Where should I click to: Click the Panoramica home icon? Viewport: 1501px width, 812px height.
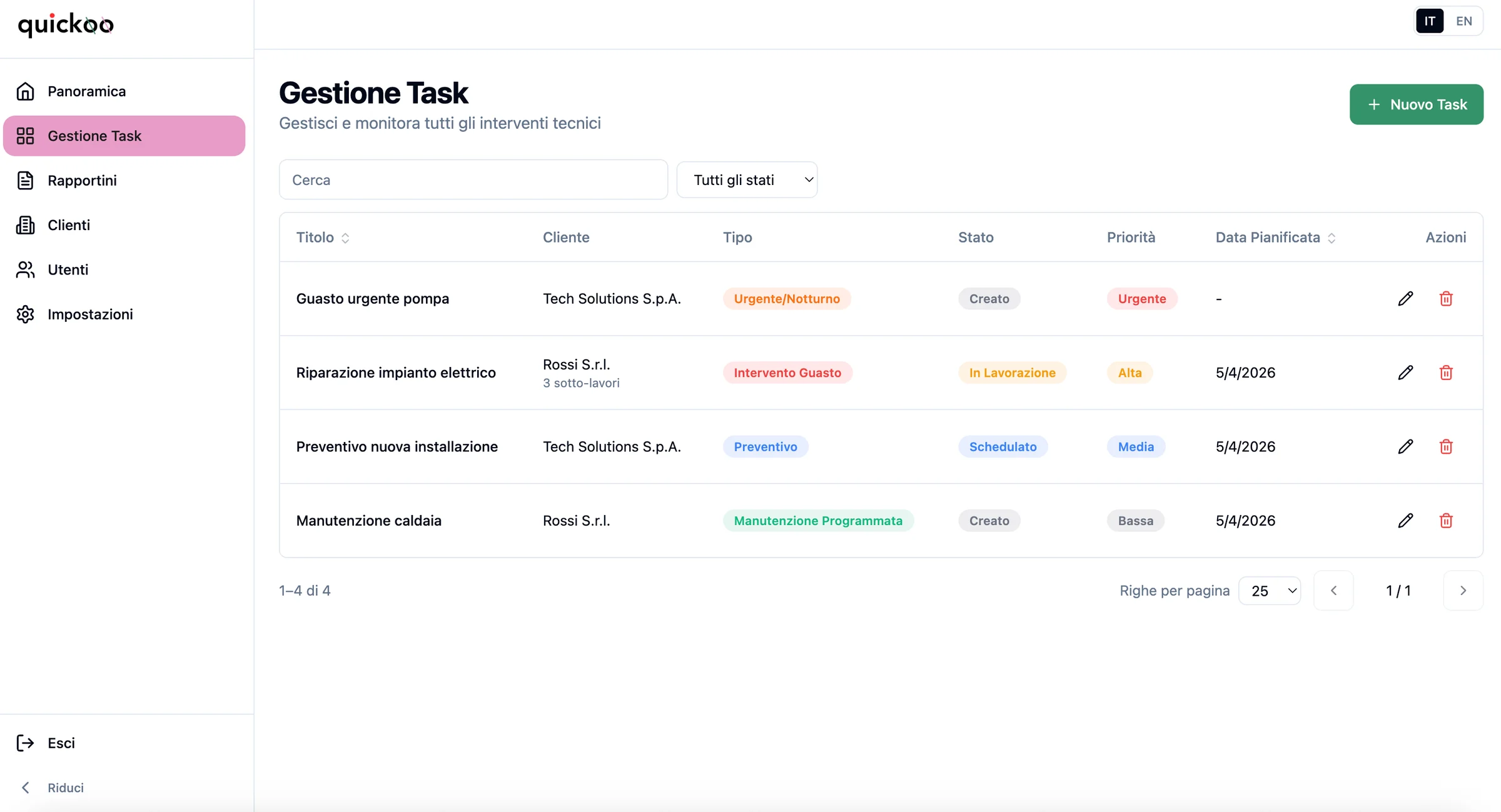(25, 91)
